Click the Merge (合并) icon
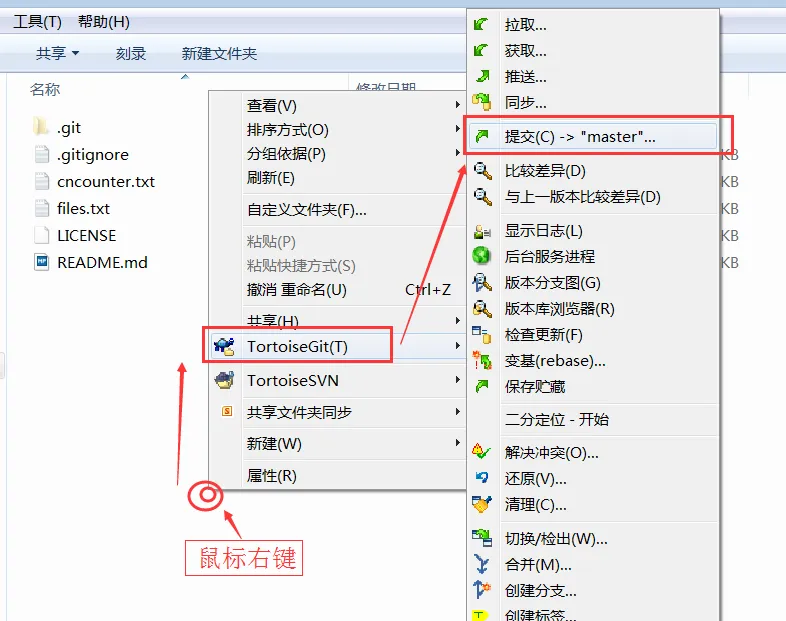 (x=482, y=564)
